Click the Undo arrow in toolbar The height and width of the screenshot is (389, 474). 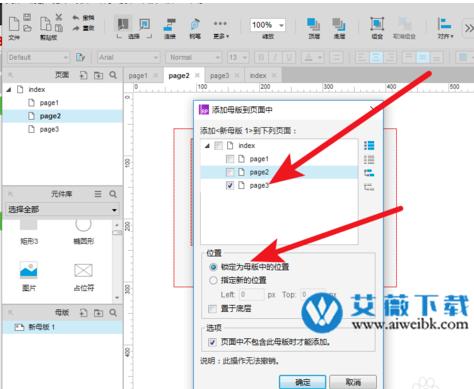pos(76,18)
